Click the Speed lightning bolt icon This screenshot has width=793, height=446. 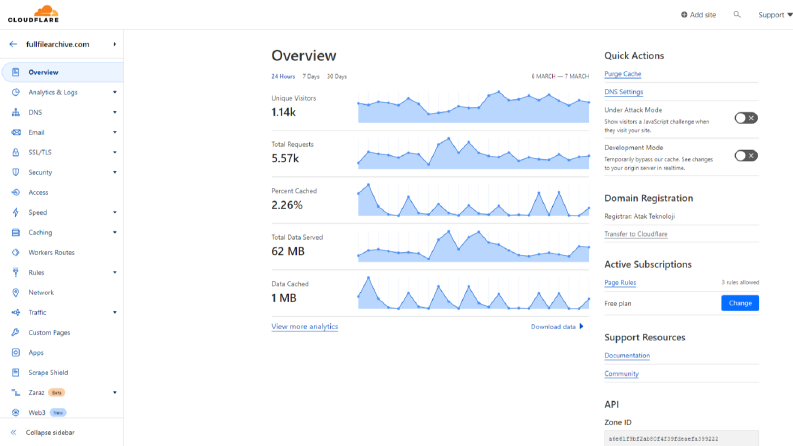pyautogui.click(x=16, y=212)
